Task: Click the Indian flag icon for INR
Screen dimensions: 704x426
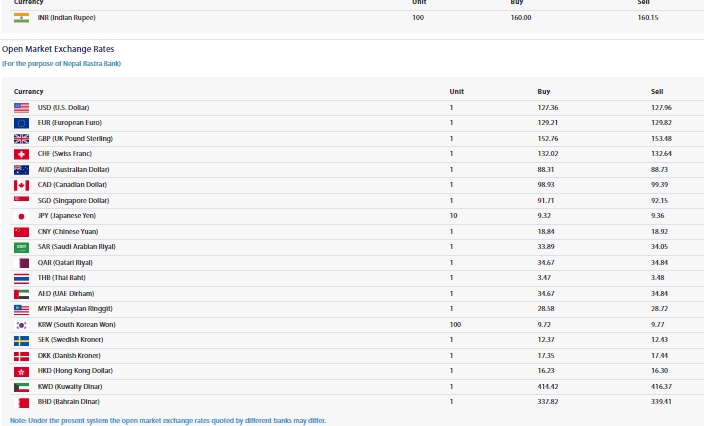Action: (x=21, y=18)
